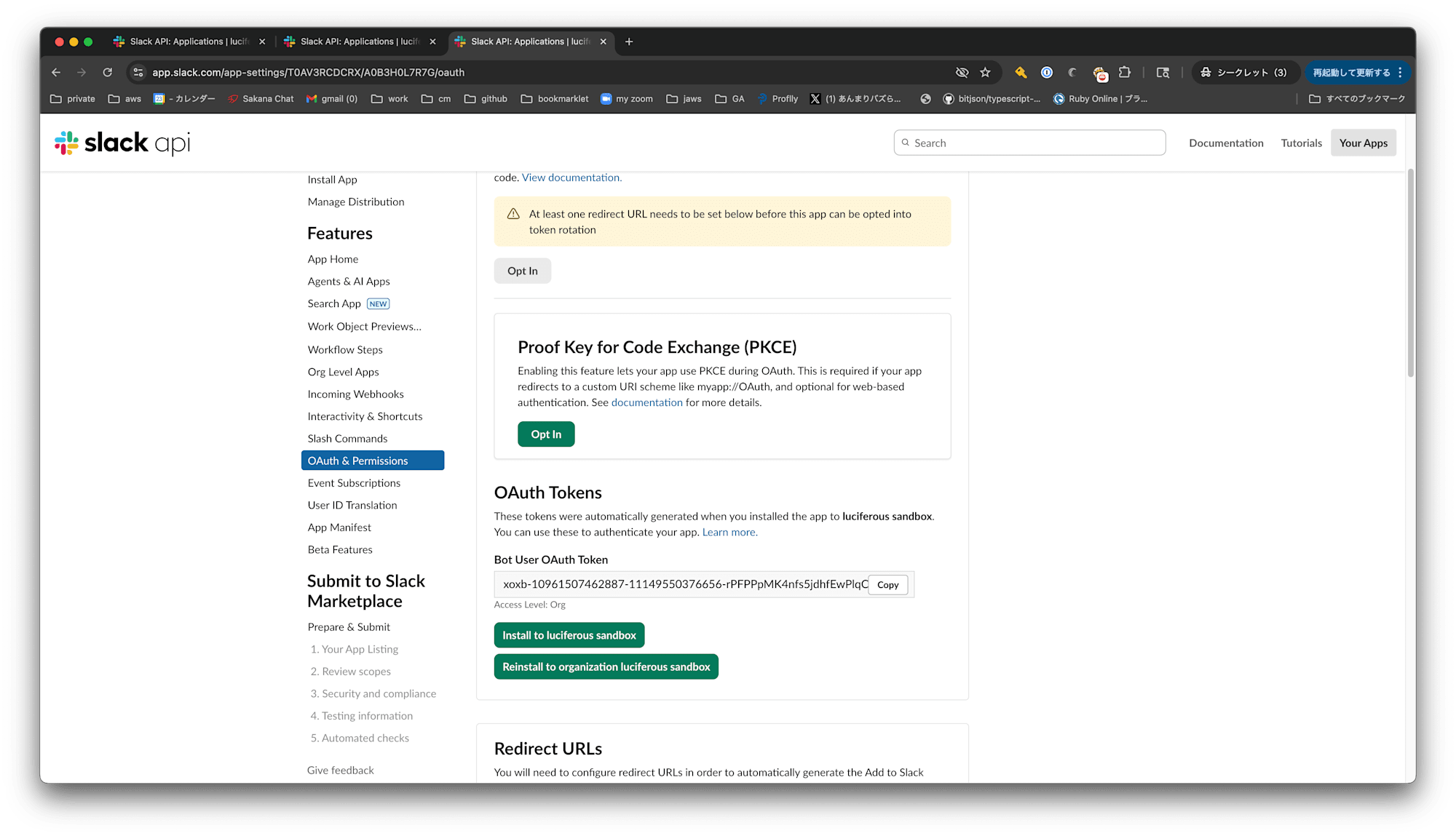Expand the cm bookmarks folder

click(436, 99)
